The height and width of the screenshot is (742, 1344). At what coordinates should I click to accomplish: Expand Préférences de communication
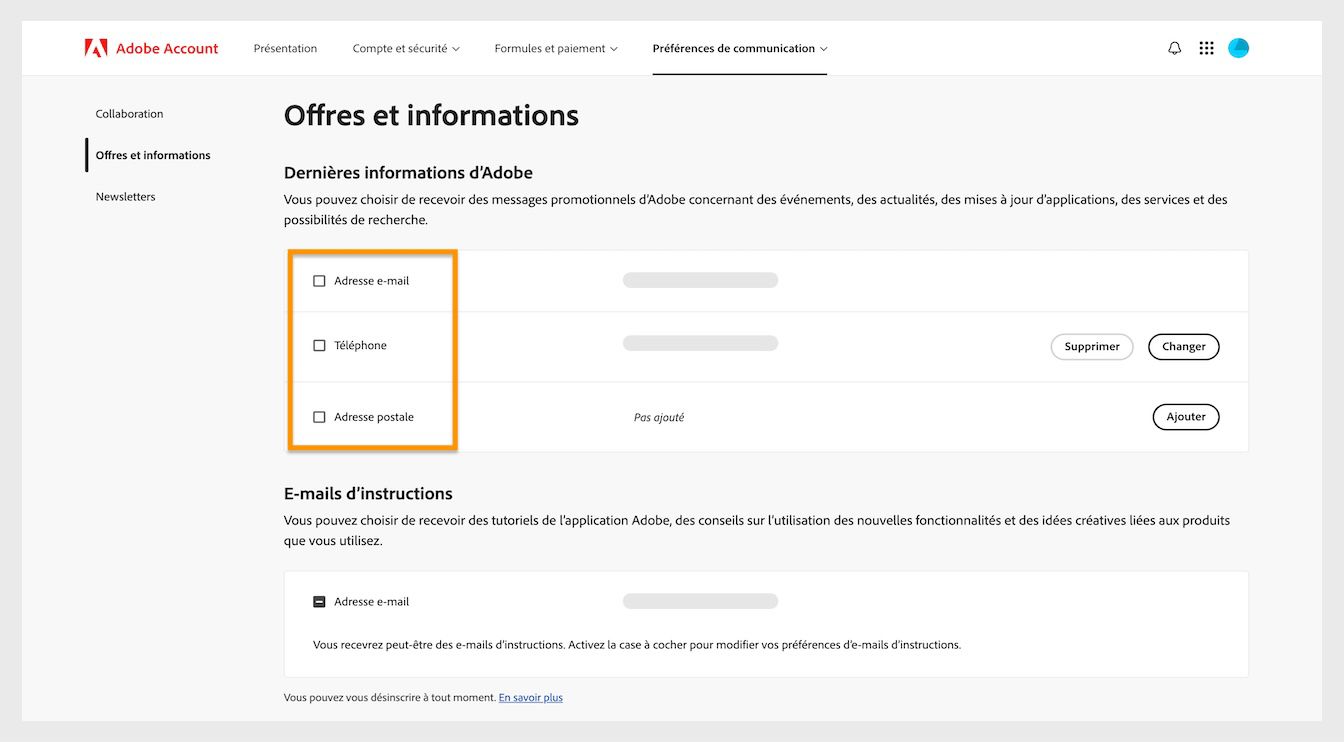coord(740,47)
